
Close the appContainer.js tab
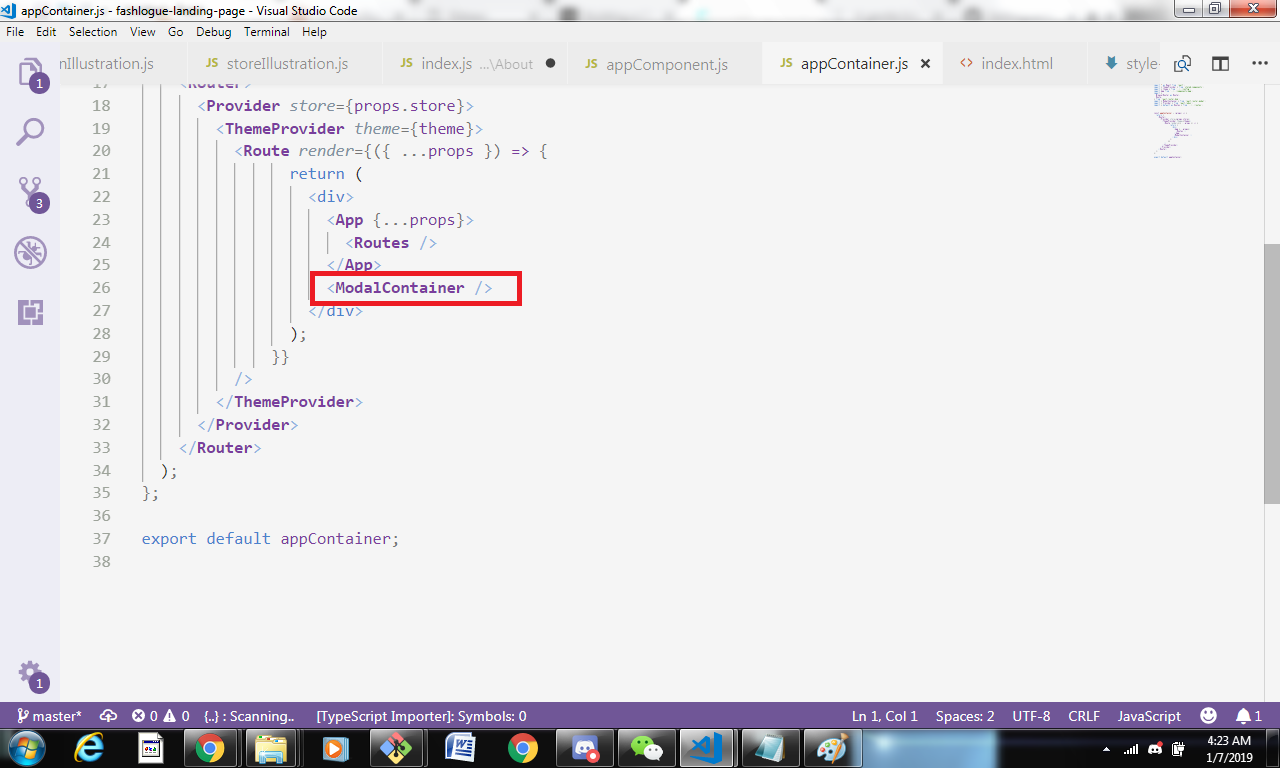point(925,64)
